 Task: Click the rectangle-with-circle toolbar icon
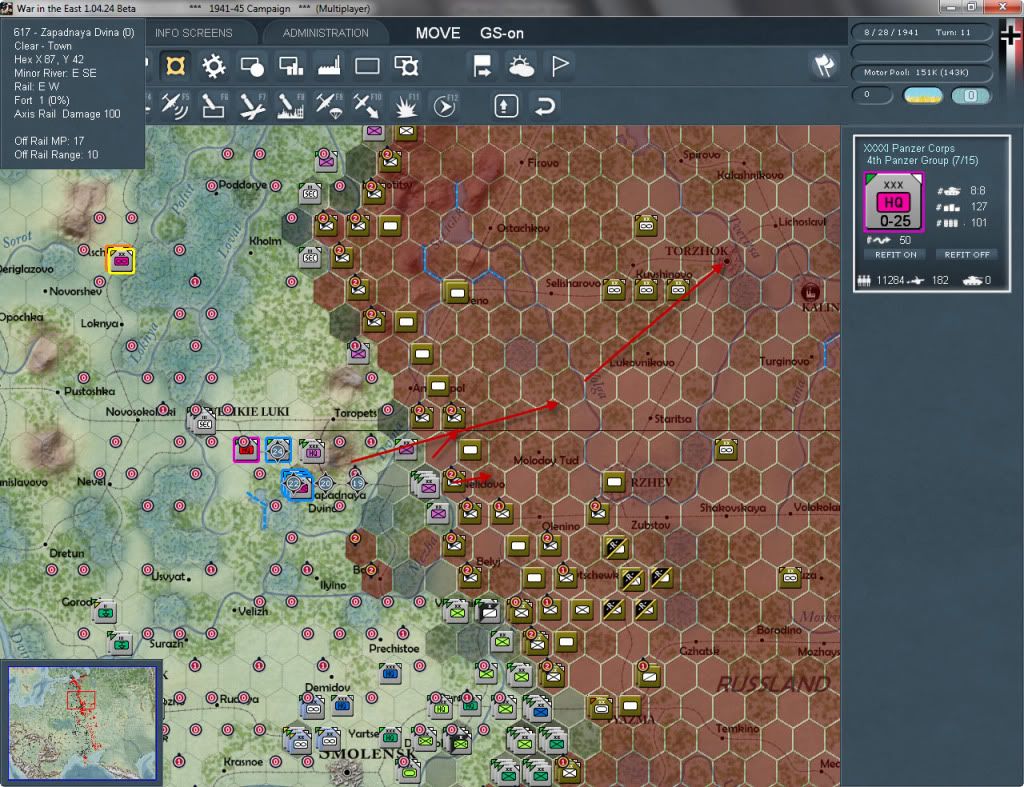[251, 66]
